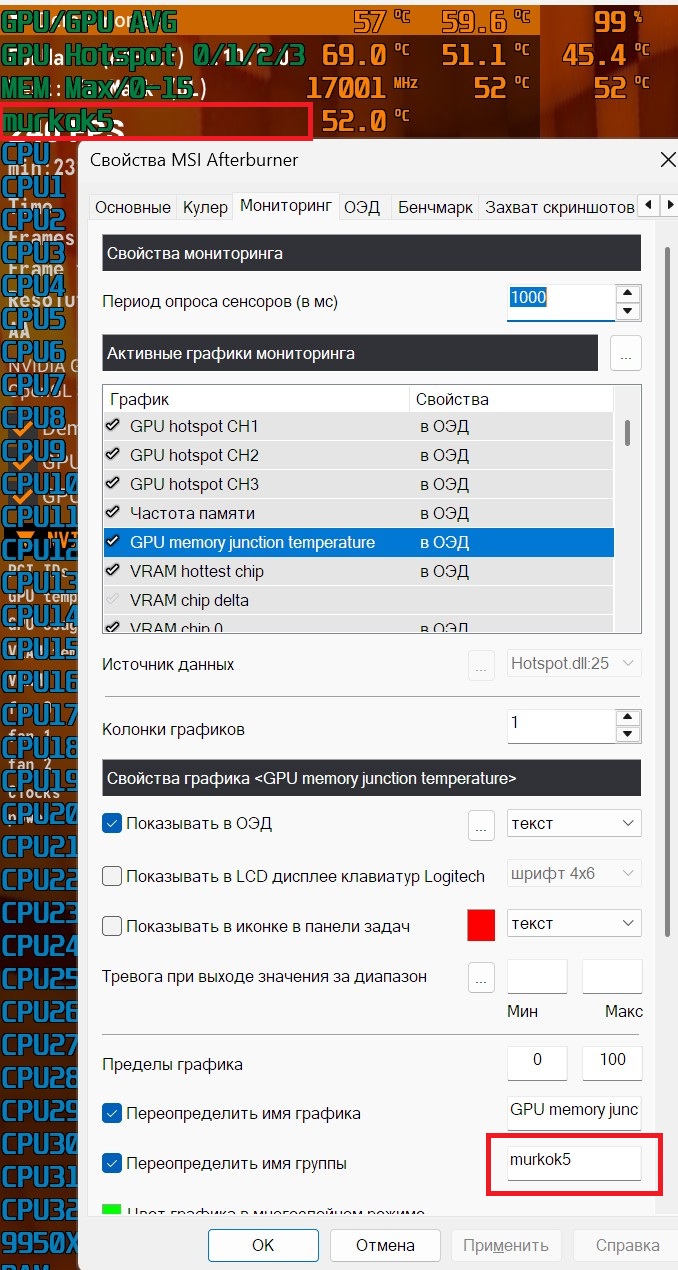The height and width of the screenshot is (1270, 678).
Task: Toggle checkmark for Частота памяти graph
Action: 112,513
